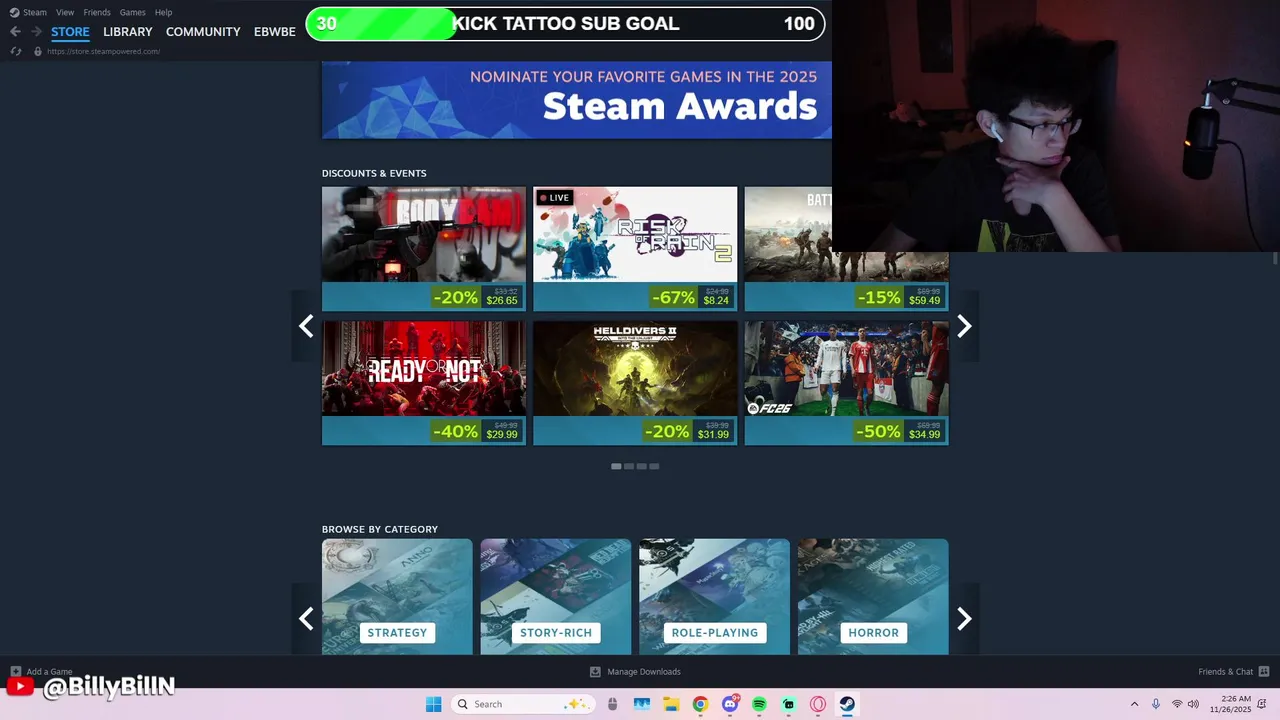Image resolution: width=1280 pixels, height=720 pixels.
Task: Switch to the STORE tab
Action: point(70,32)
